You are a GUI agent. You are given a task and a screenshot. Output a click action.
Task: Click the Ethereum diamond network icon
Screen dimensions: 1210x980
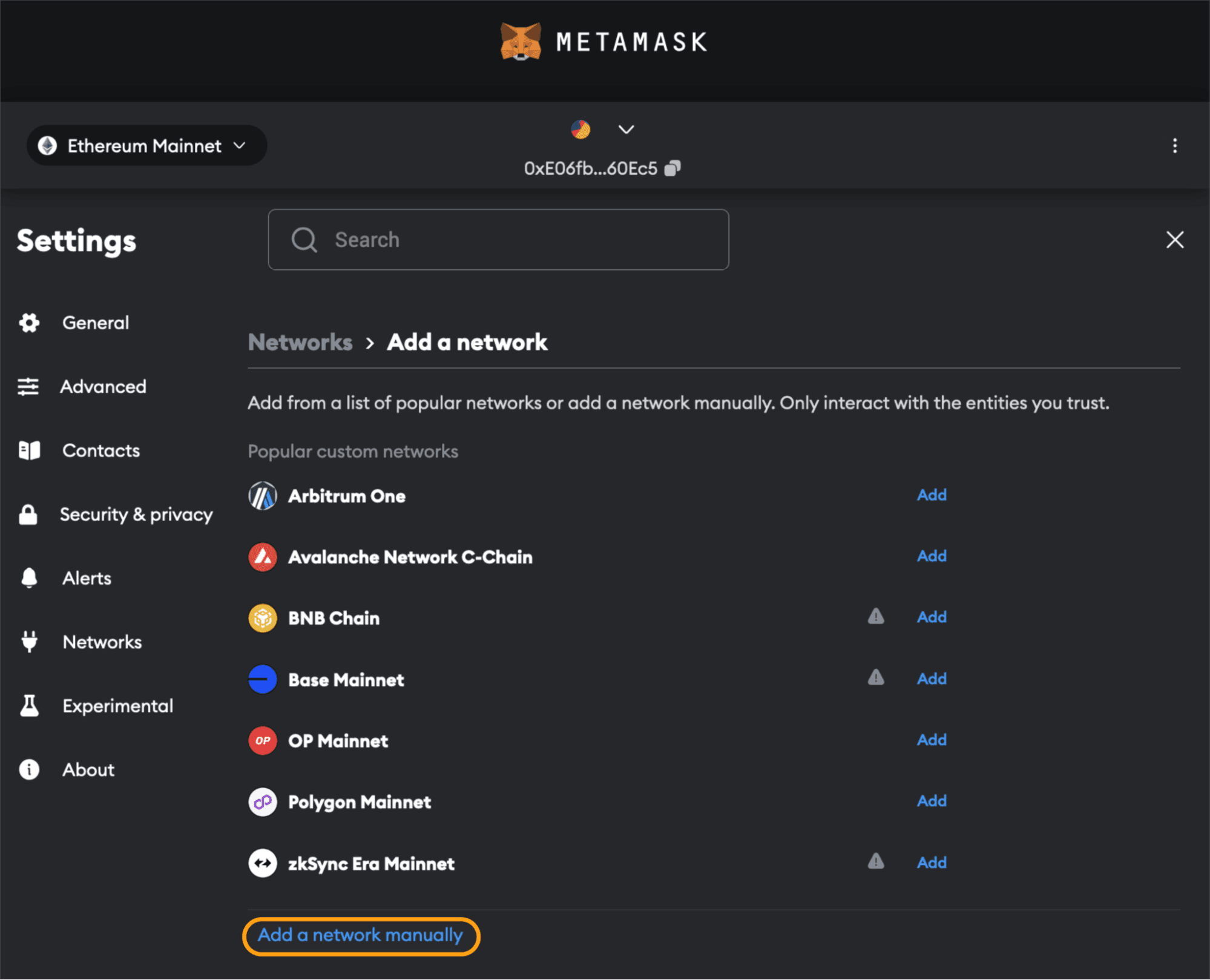(47, 145)
